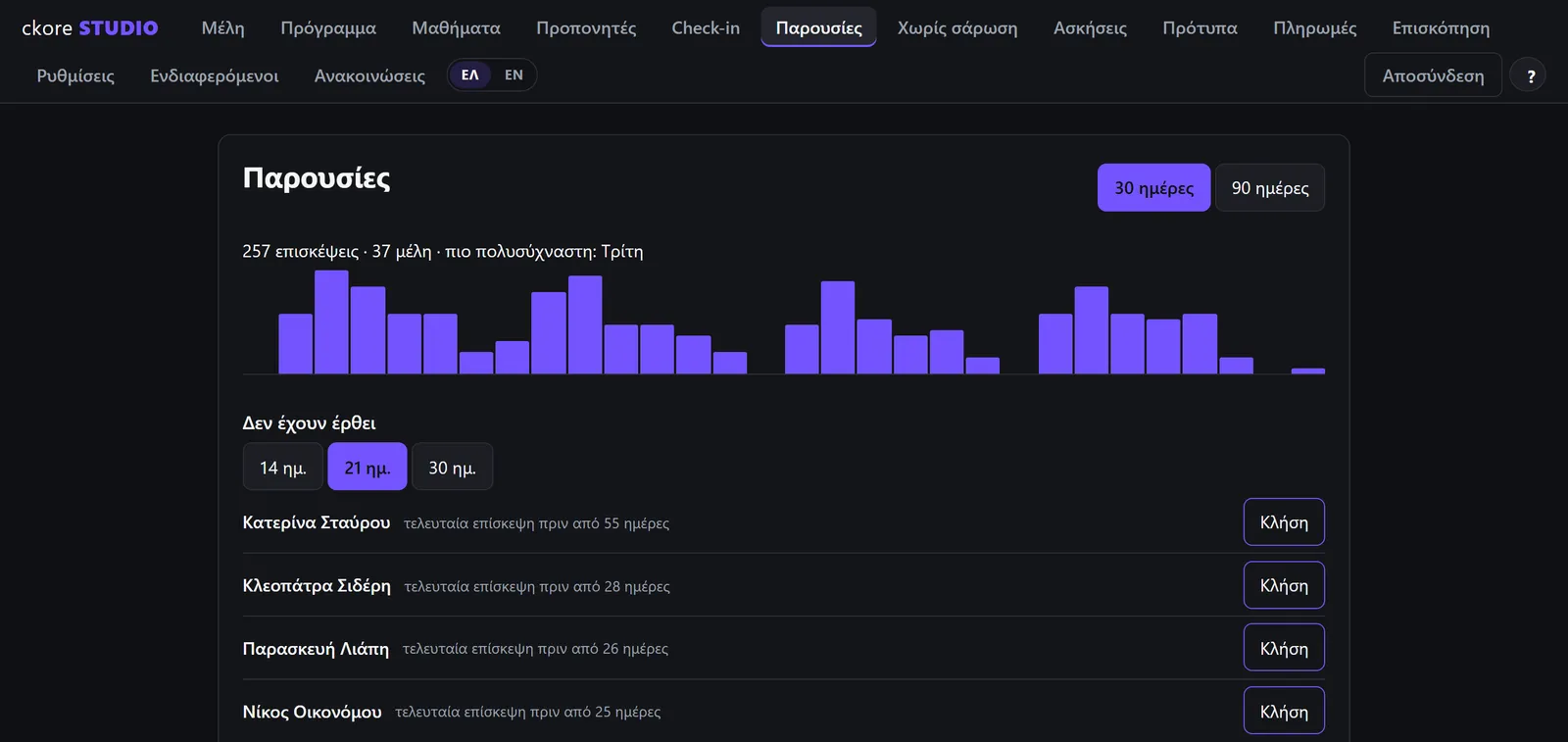Switch language to EN
The image size is (1568, 742).
pyautogui.click(x=514, y=75)
